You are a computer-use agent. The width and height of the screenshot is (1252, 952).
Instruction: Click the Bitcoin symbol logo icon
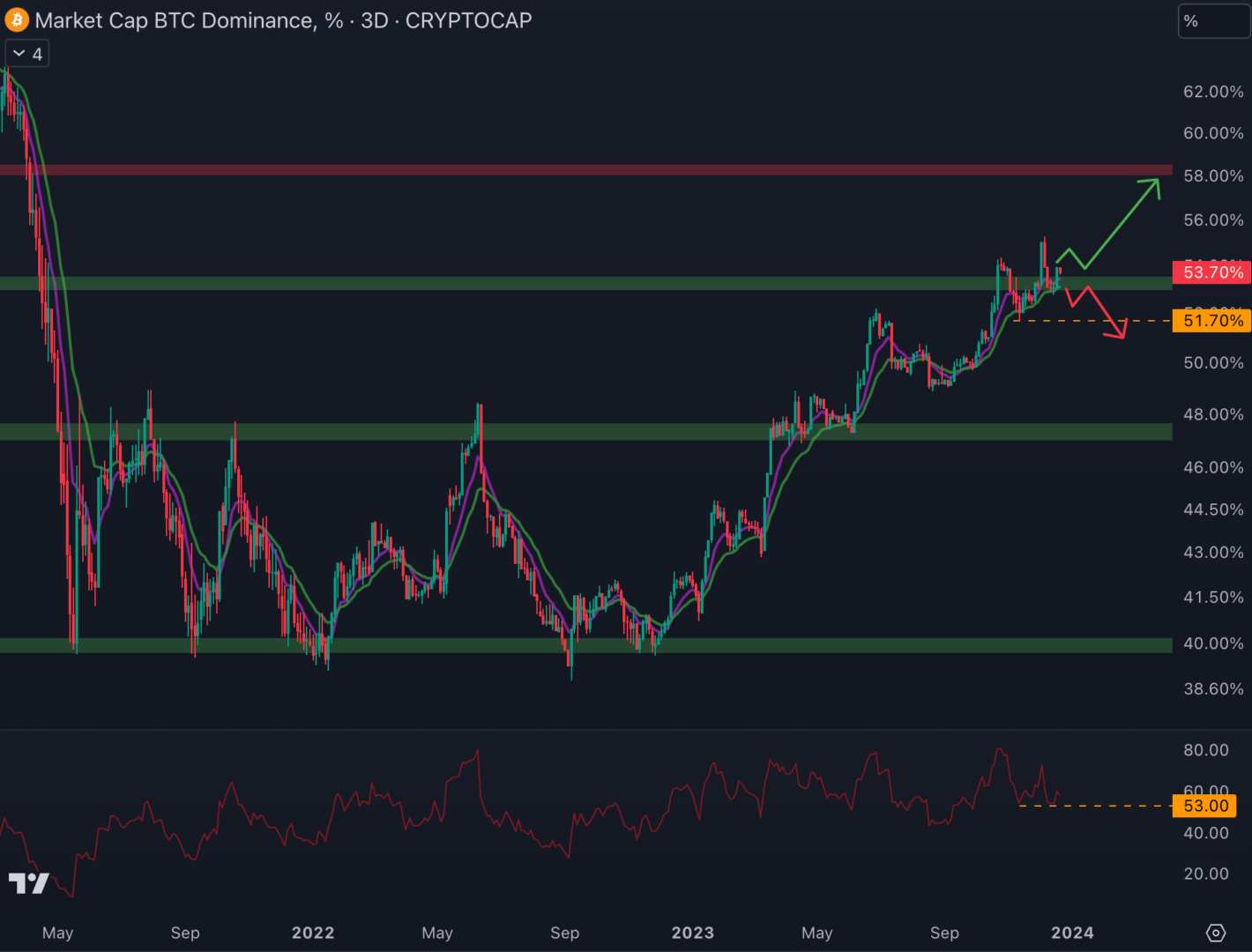pos(17,20)
